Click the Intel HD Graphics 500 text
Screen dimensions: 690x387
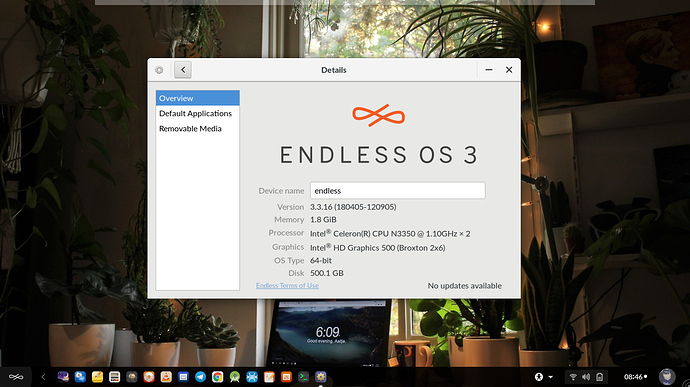click(378, 247)
